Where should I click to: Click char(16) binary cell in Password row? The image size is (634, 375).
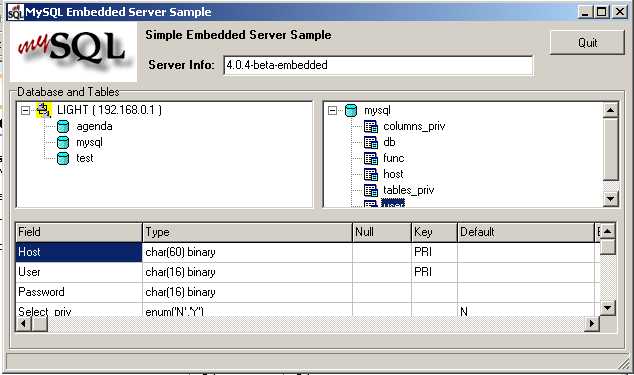pyautogui.click(x=247, y=292)
